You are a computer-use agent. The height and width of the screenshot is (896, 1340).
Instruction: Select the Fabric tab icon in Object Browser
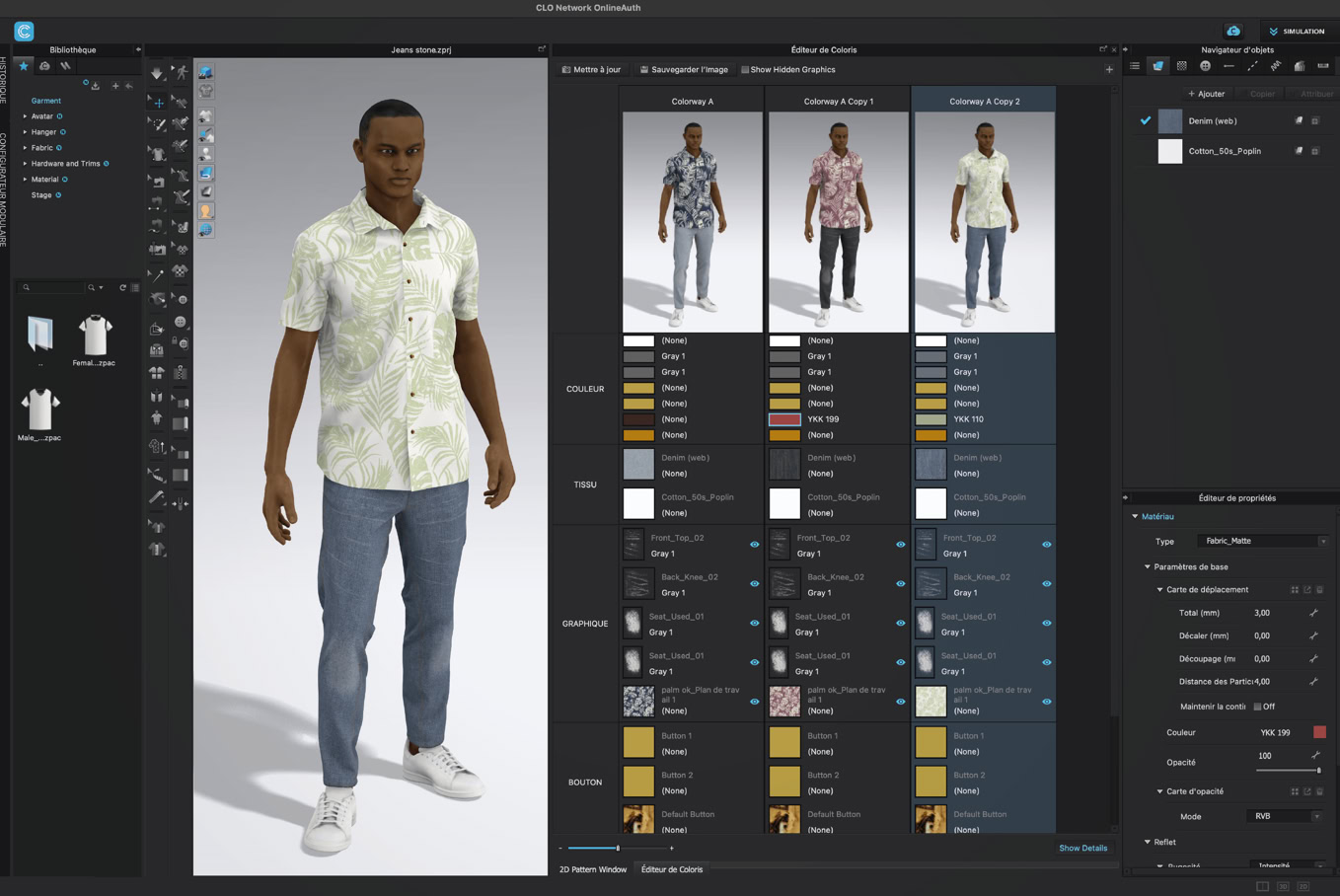click(x=1157, y=66)
